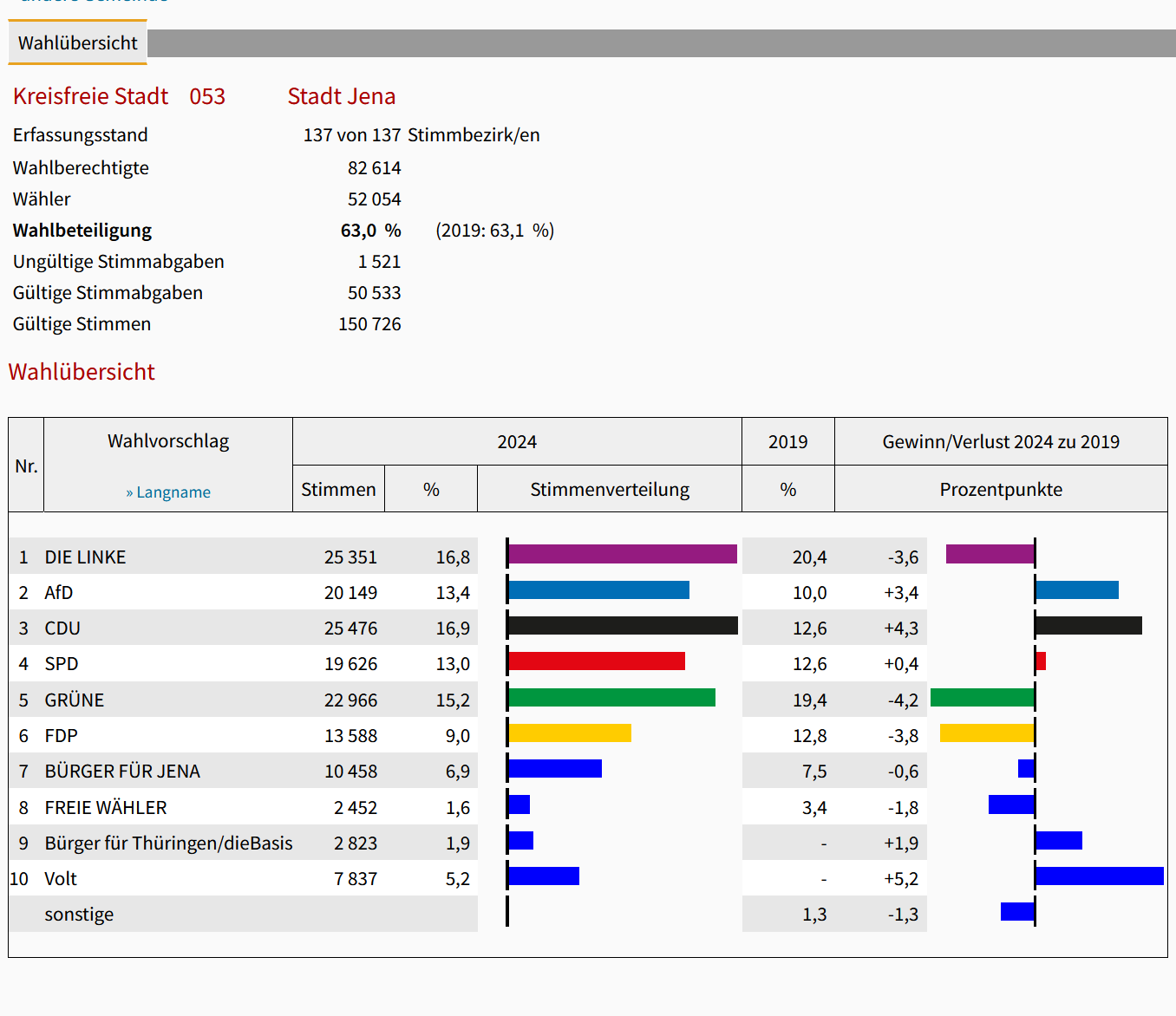Select the AfD party name

tap(59, 593)
